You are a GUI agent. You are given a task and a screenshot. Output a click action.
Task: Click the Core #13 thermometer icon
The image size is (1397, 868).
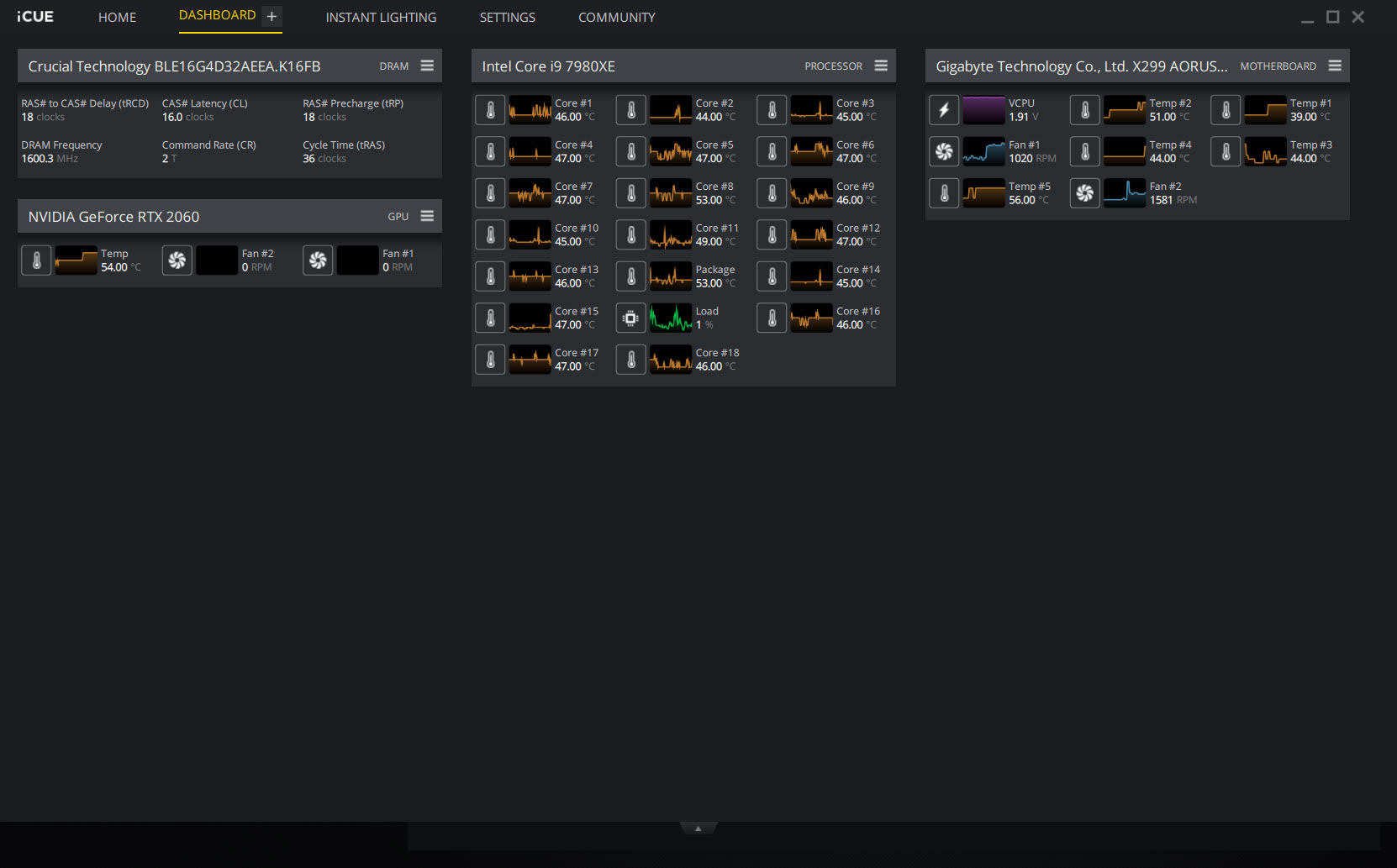tap(490, 276)
